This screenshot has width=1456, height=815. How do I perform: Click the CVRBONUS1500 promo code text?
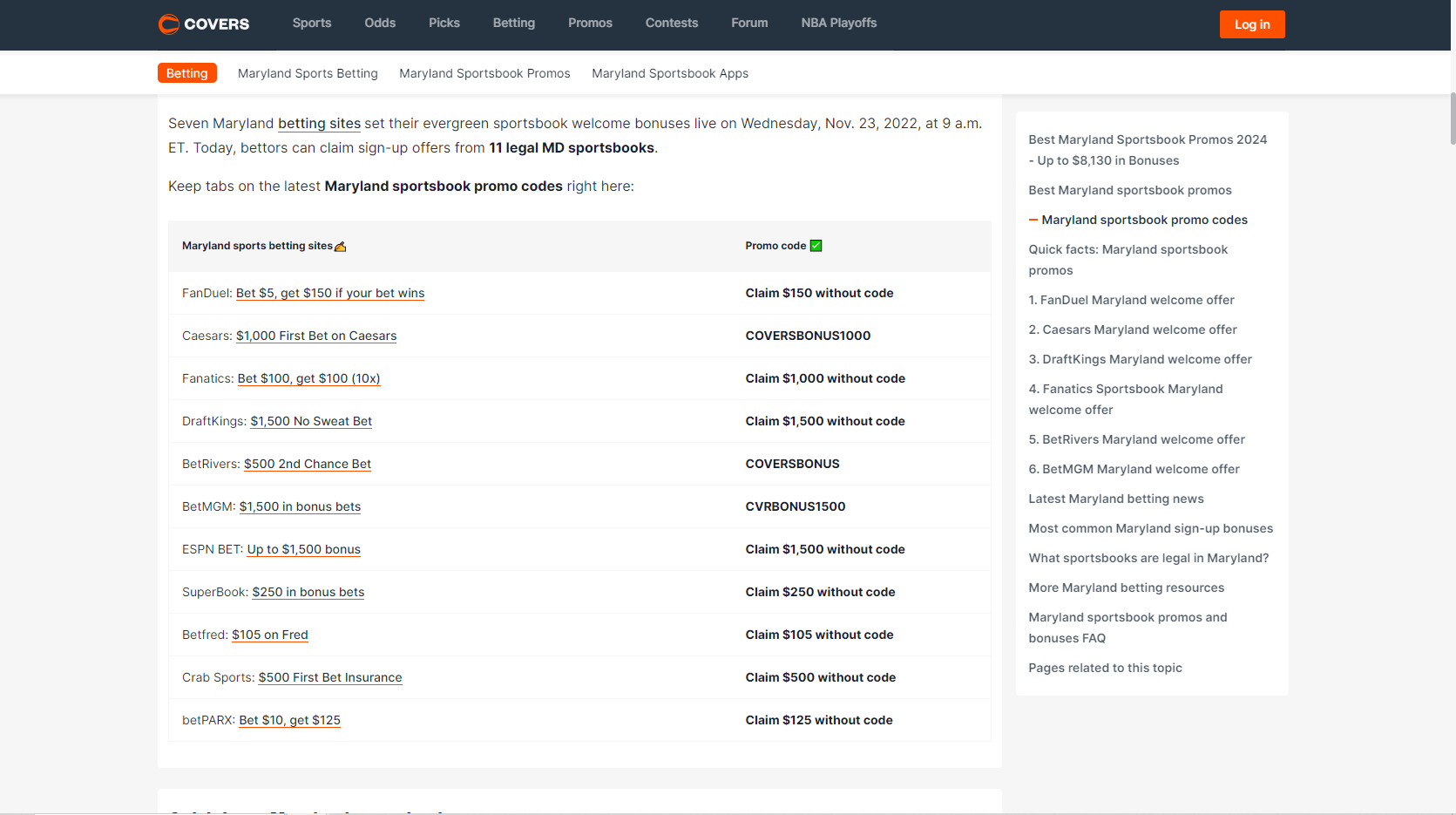(796, 506)
